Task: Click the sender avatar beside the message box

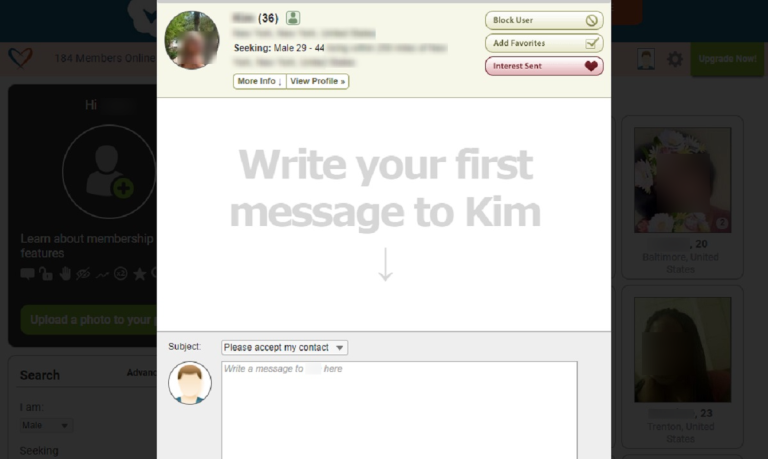Action: pyautogui.click(x=190, y=383)
